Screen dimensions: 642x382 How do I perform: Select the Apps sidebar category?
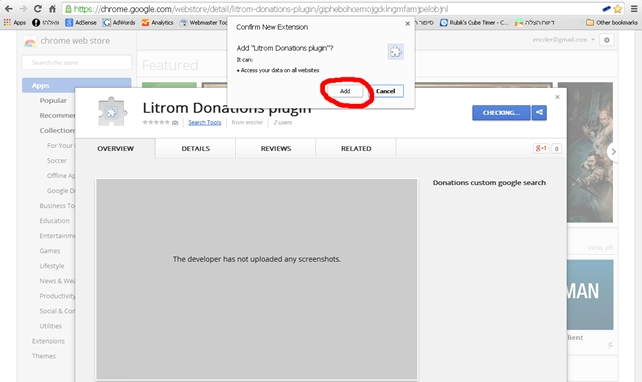pos(77,85)
